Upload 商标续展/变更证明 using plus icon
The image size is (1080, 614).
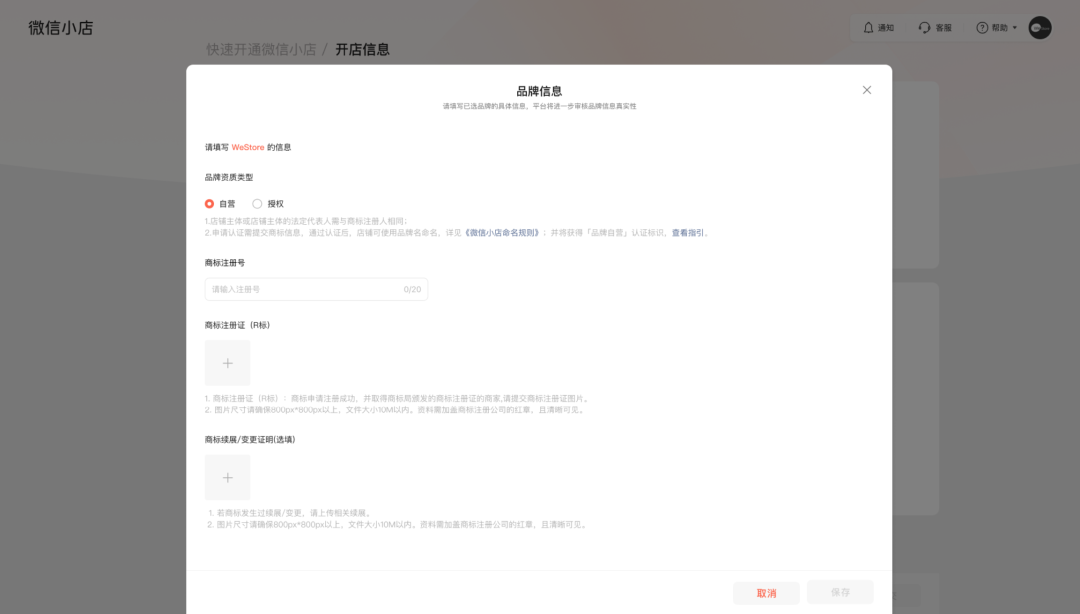tap(228, 478)
